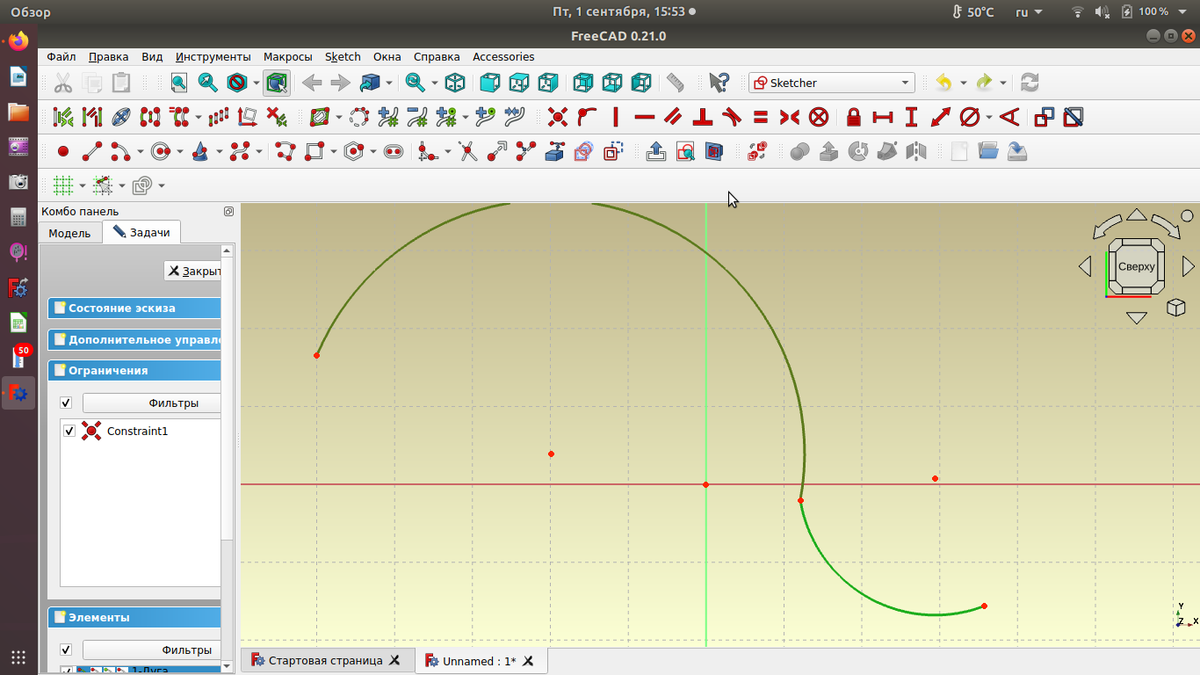Click the isometric view cube icon
This screenshot has height=675, width=1200.
click(x=455, y=83)
